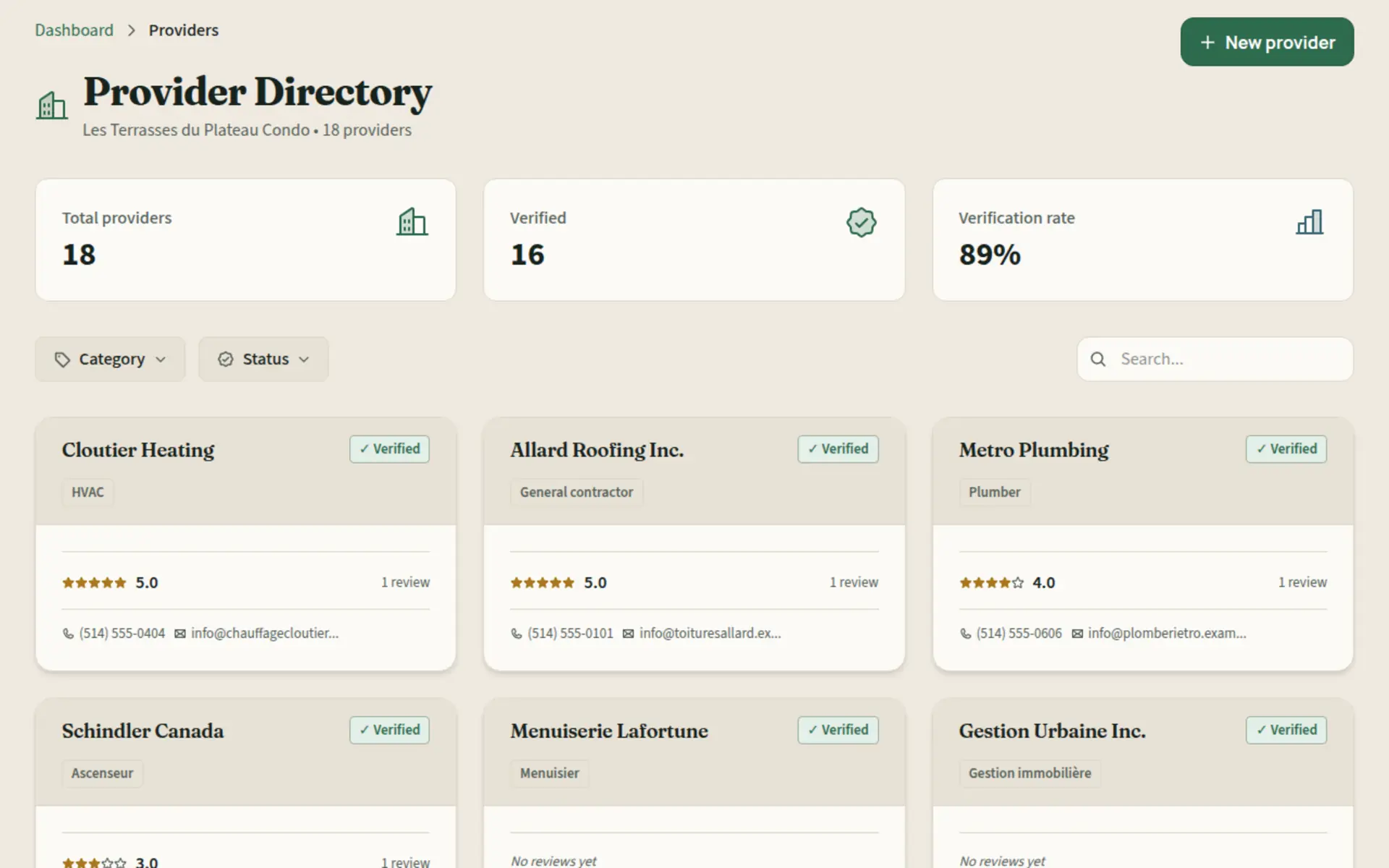Click email icon on Cloutier Heating card

click(x=180, y=634)
